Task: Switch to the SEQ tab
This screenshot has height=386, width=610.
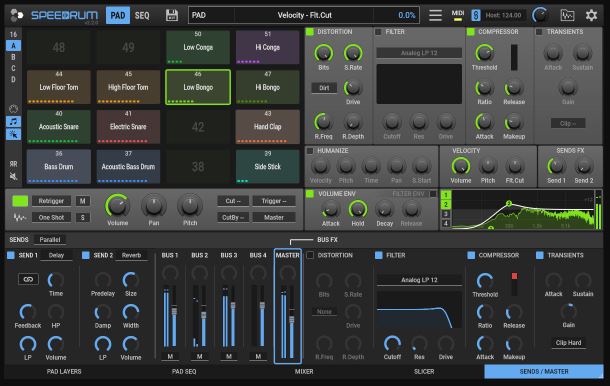Action: click(x=142, y=15)
